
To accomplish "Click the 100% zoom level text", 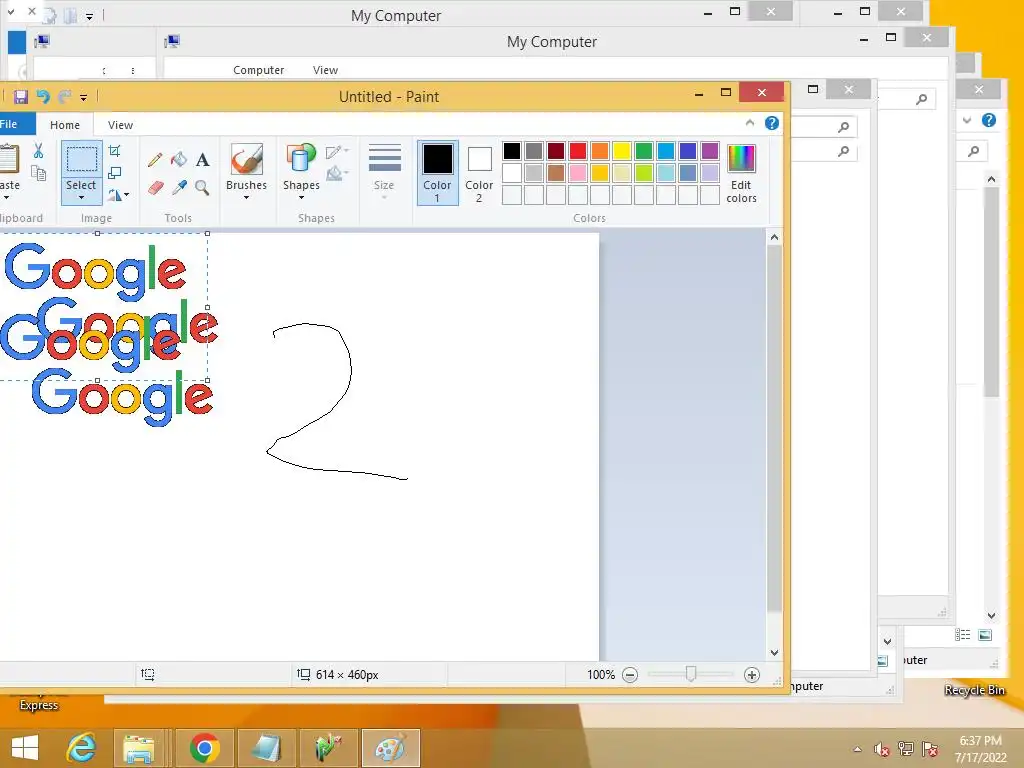I will click(601, 675).
